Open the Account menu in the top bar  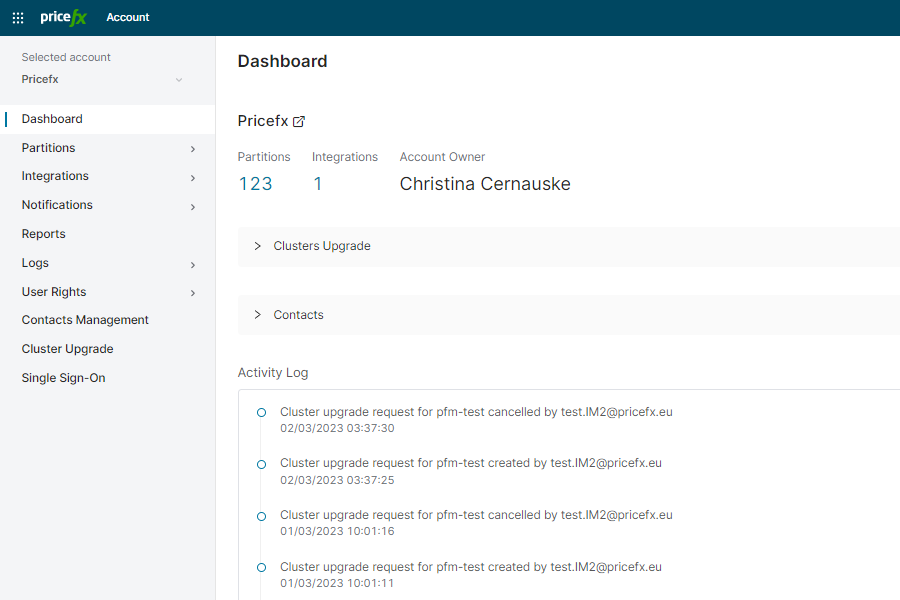tap(127, 17)
